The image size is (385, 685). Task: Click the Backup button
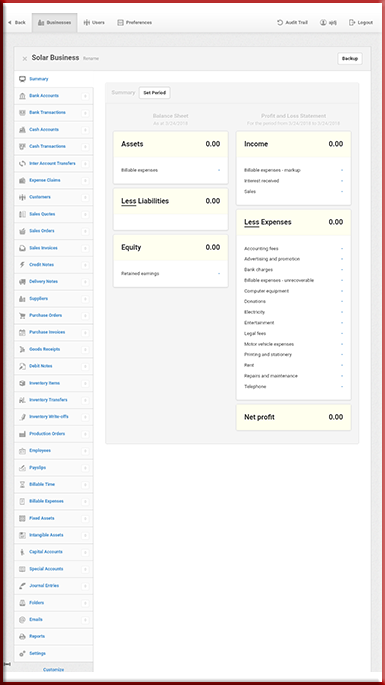pos(350,59)
